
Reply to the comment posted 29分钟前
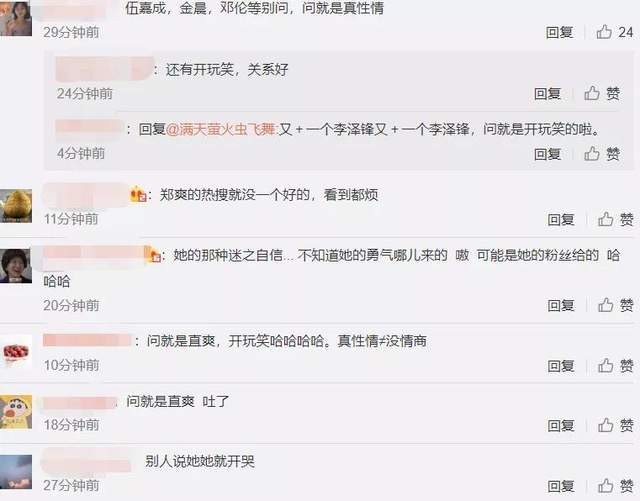pyautogui.click(x=560, y=32)
